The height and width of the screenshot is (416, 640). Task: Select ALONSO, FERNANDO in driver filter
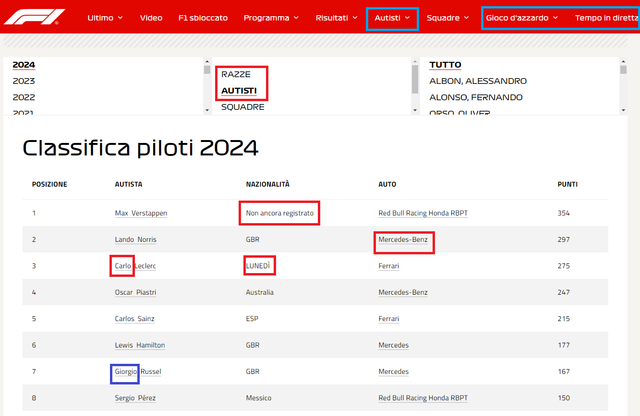coord(476,97)
